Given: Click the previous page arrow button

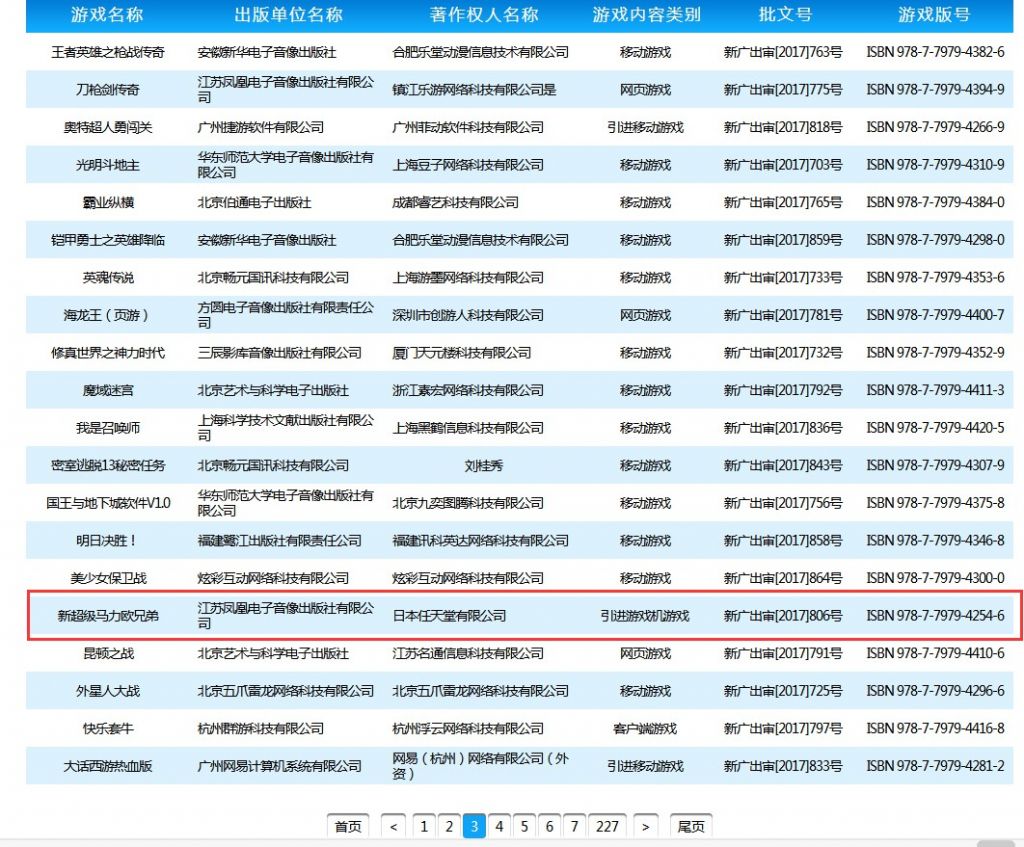Looking at the screenshot, I should 393,826.
